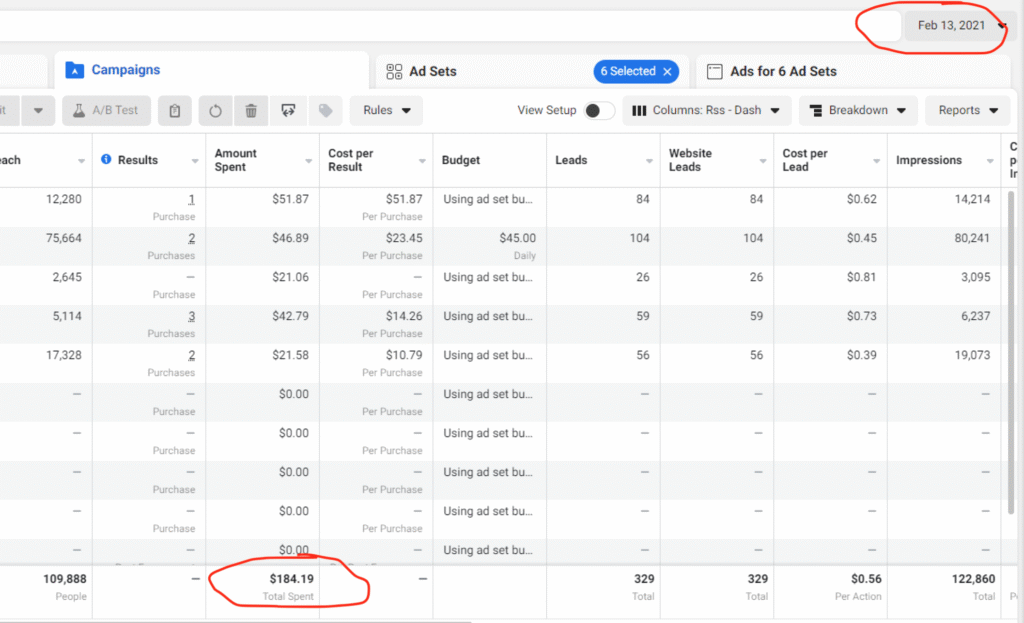Click the vertical table scrollbar
Screen dimensions: 1024x623
click(1012, 353)
